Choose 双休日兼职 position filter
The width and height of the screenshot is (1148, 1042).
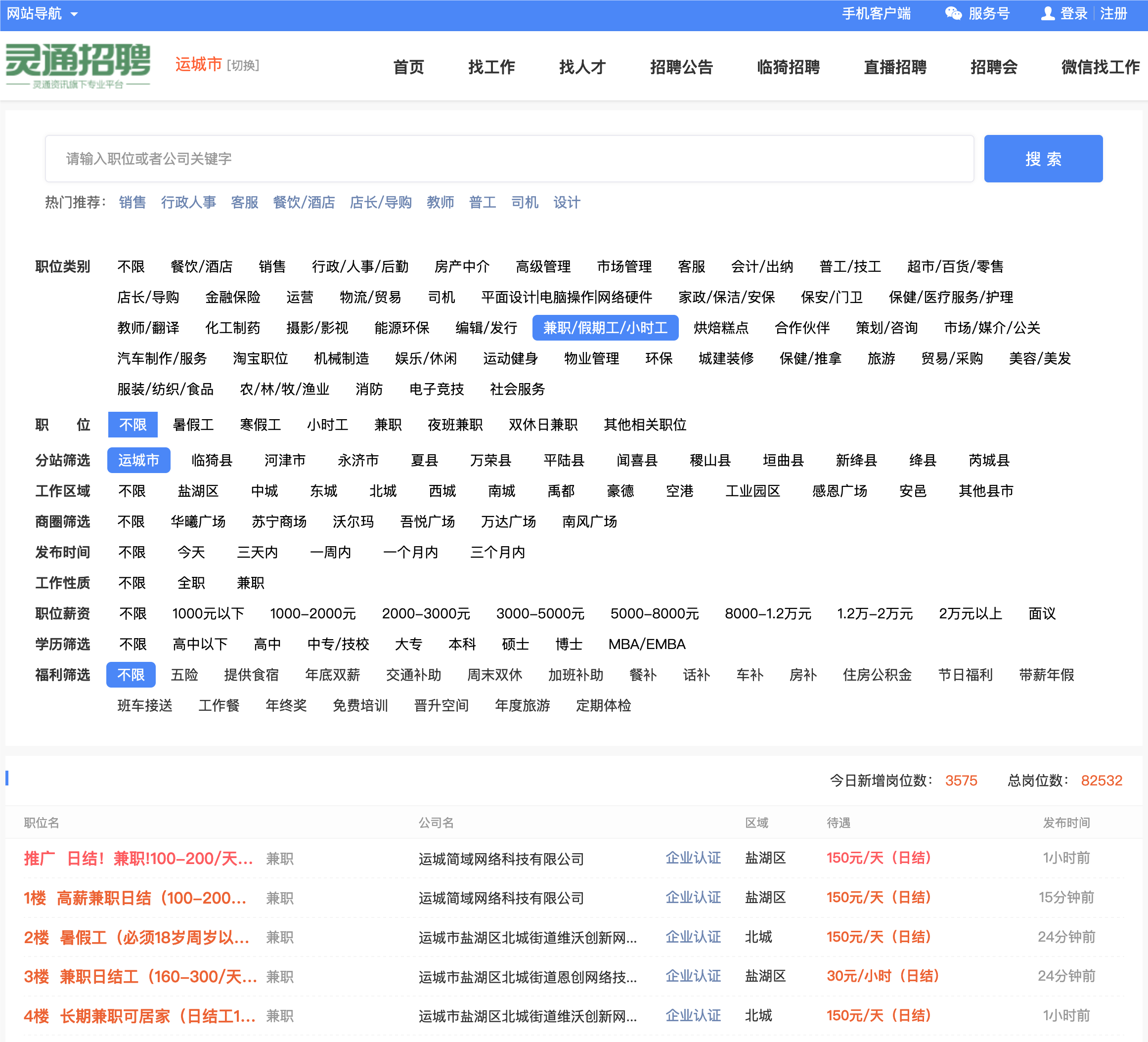click(x=543, y=425)
